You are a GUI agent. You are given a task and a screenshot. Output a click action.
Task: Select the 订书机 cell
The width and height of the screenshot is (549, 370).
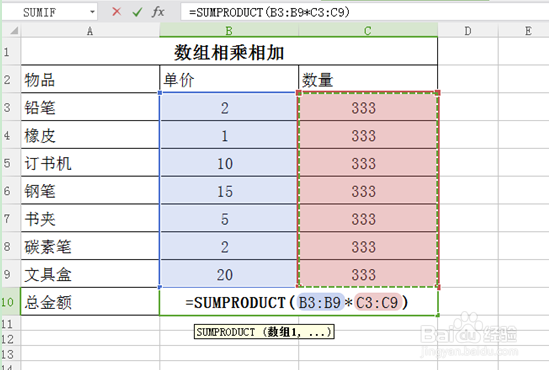coord(90,163)
